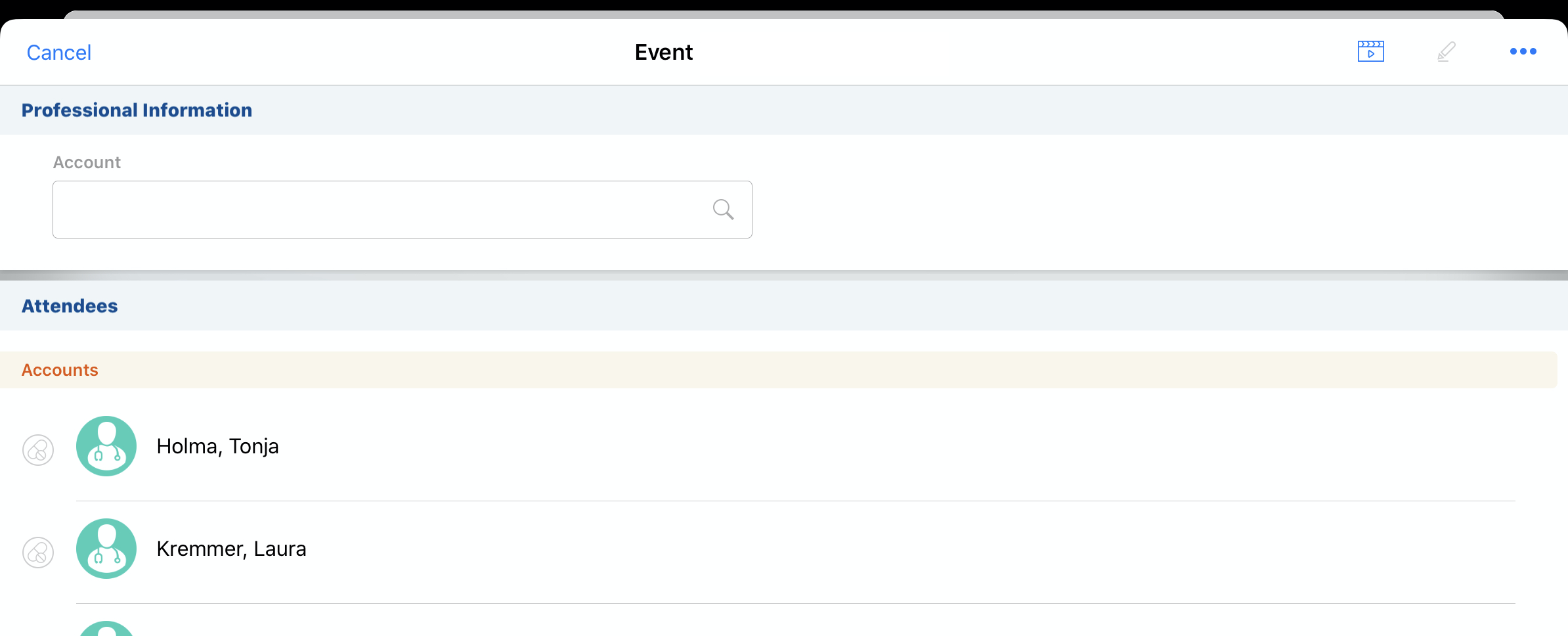
Task: Click inside the Account search field
Action: 381,210
